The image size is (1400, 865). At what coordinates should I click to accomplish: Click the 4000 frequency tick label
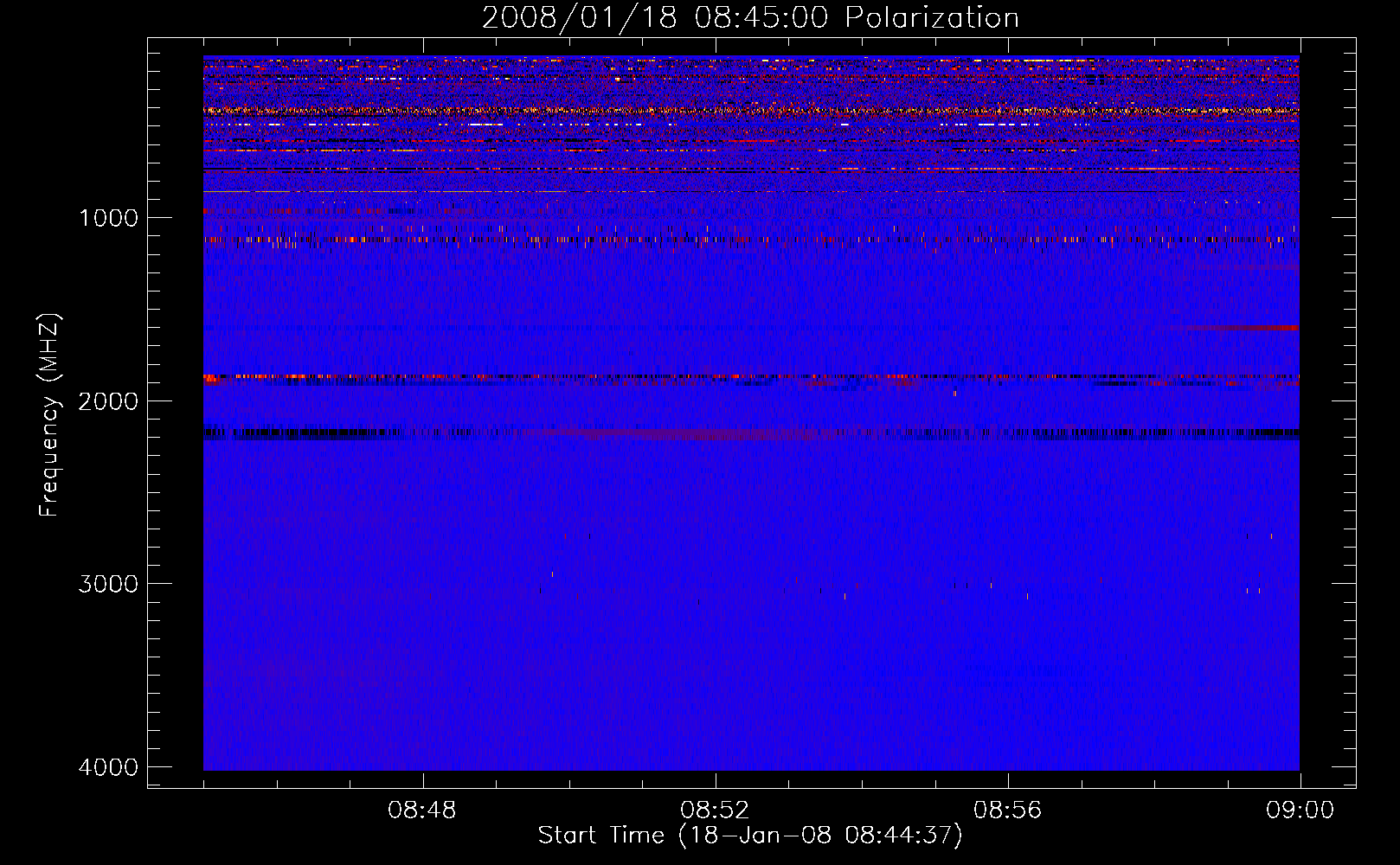pyautogui.click(x=108, y=767)
